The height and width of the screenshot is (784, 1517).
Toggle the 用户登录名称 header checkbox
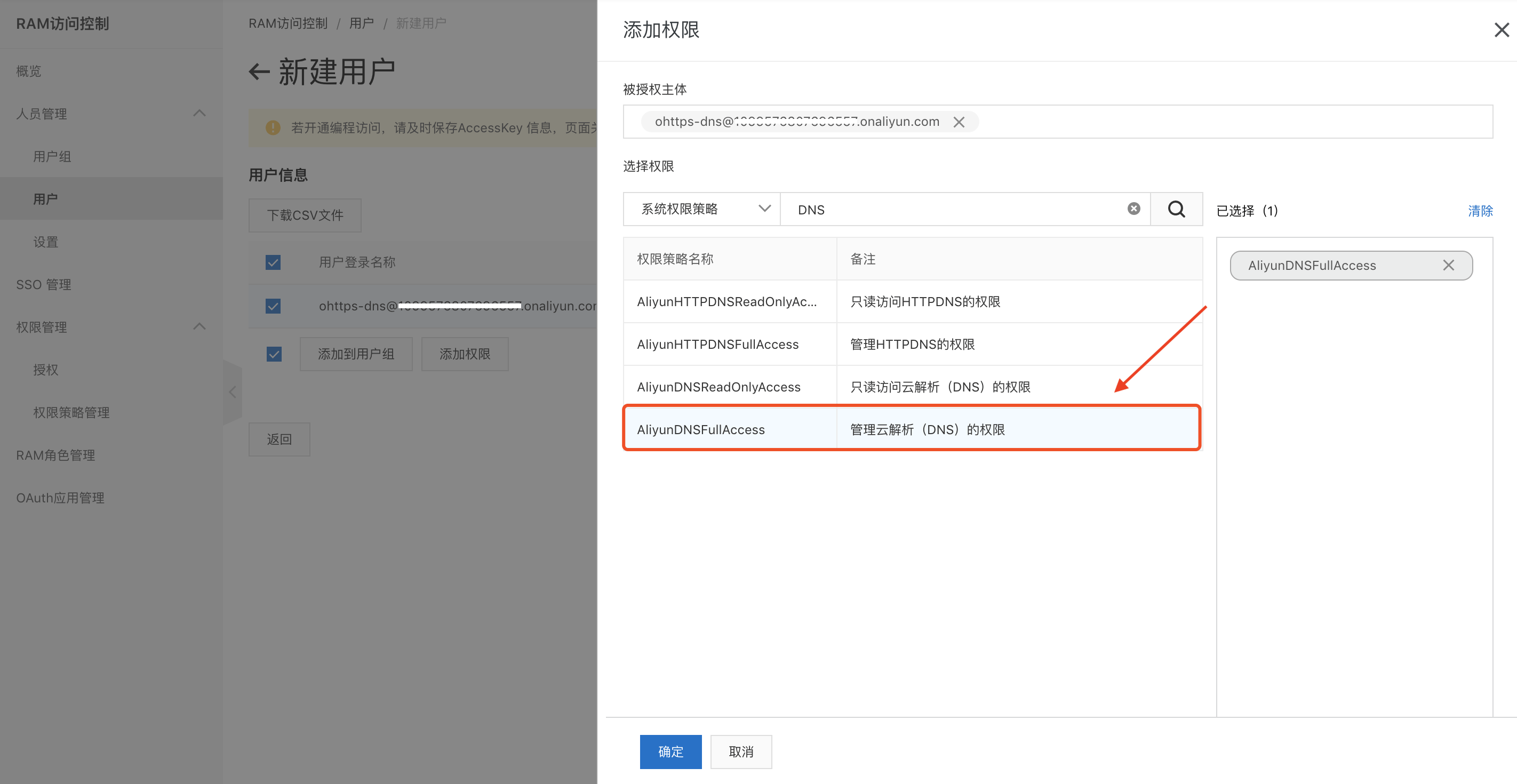[273, 262]
